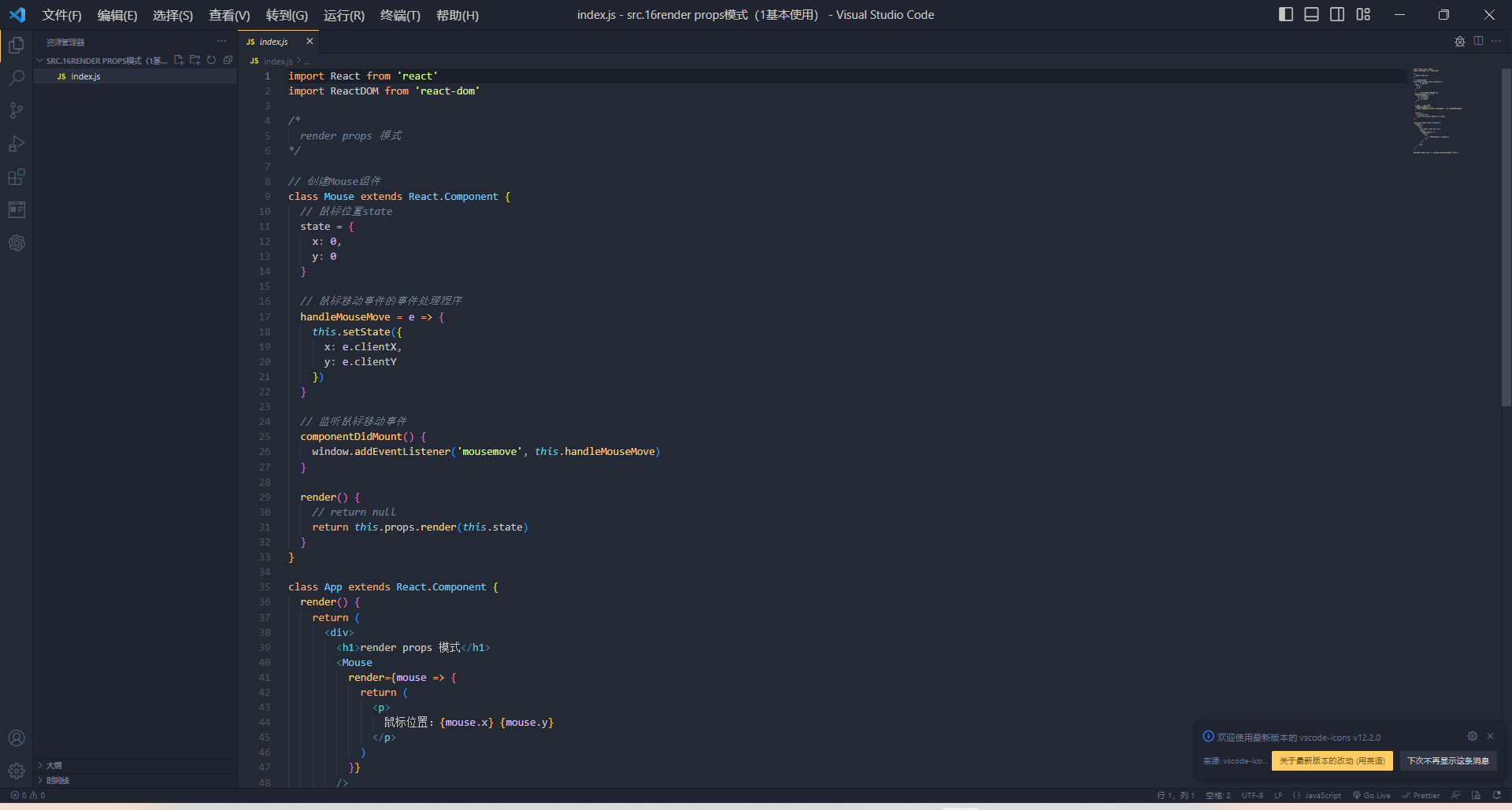Screen dimensions: 1512x810
Task: Toggle the primary side bar layout button
Action: (1286, 14)
